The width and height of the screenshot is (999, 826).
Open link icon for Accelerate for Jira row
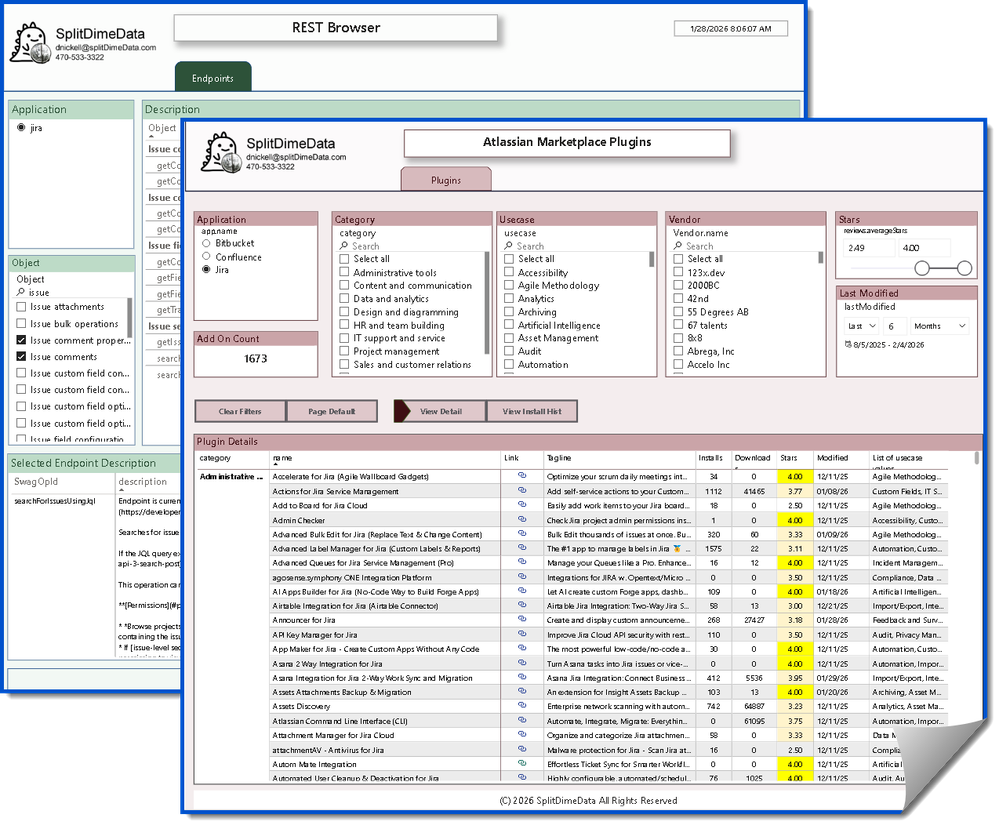click(x=522, y=475)
